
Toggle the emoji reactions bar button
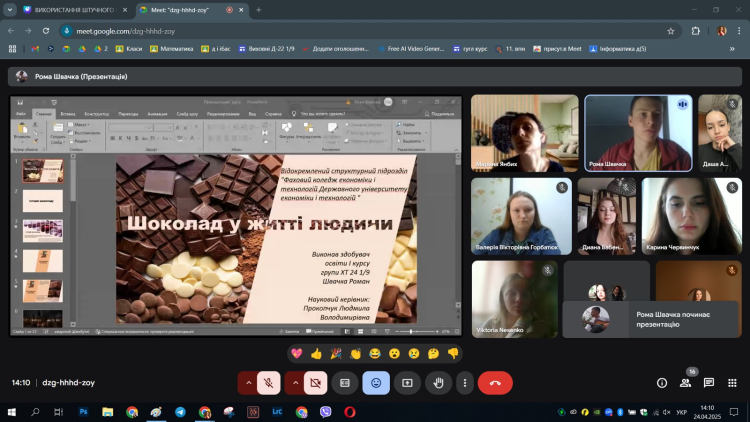pos(376,382)
